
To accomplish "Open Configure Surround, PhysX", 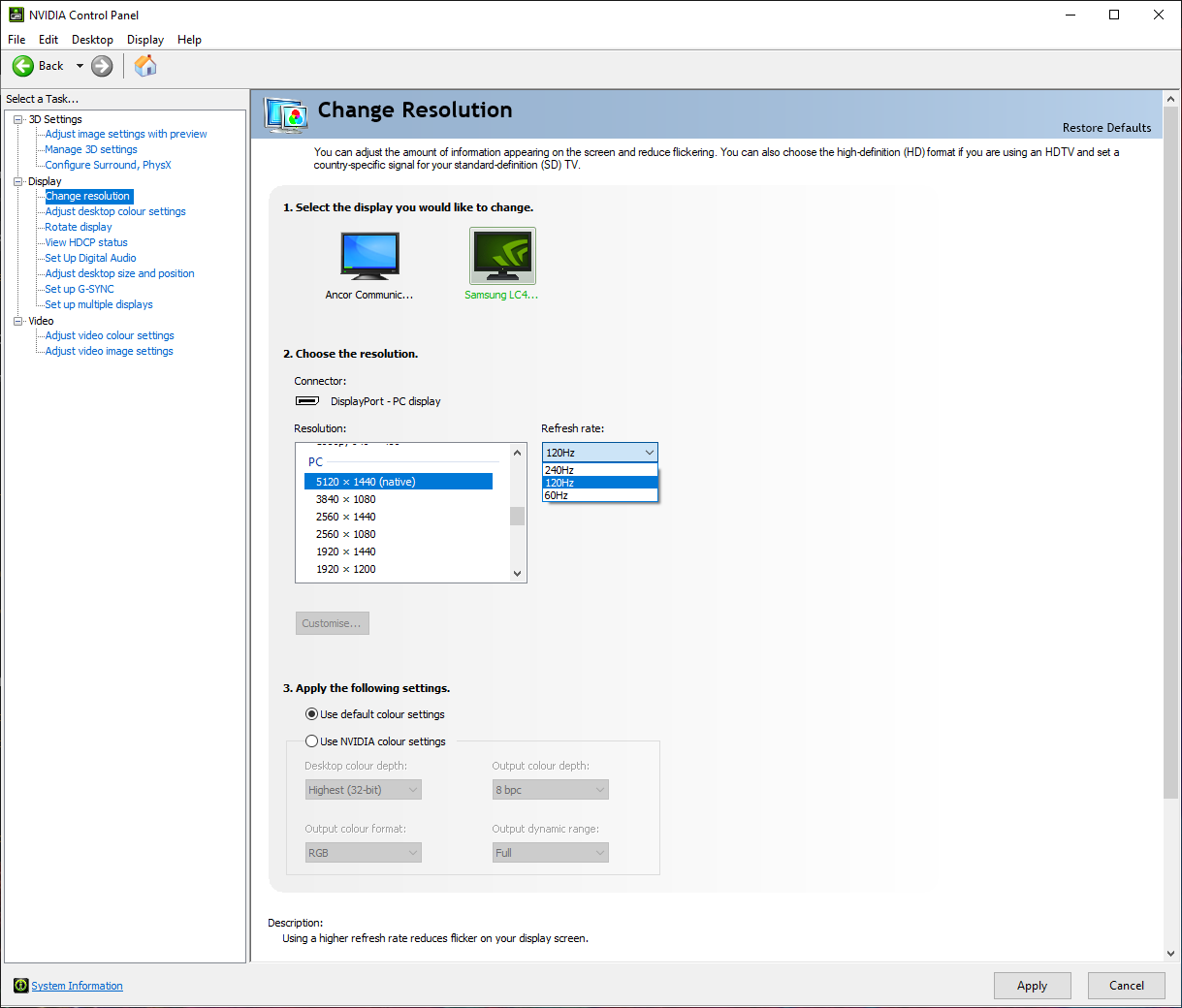I will 108,165.
